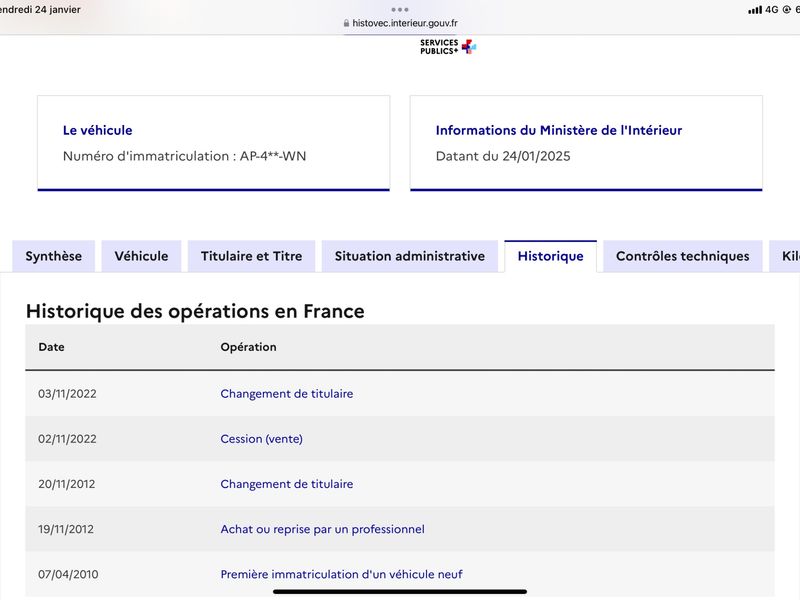The width and height of the screenshot is (800, 600).
Task: Go to the Contrôles techniques tab
Action: tap(683, 256)
